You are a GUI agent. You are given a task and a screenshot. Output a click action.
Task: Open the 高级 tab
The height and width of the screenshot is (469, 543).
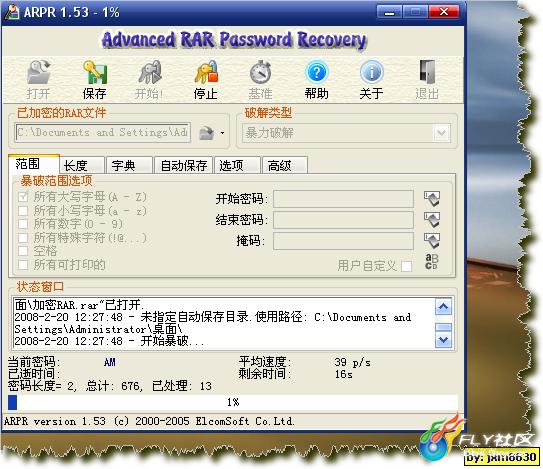(x=285, y=166)
